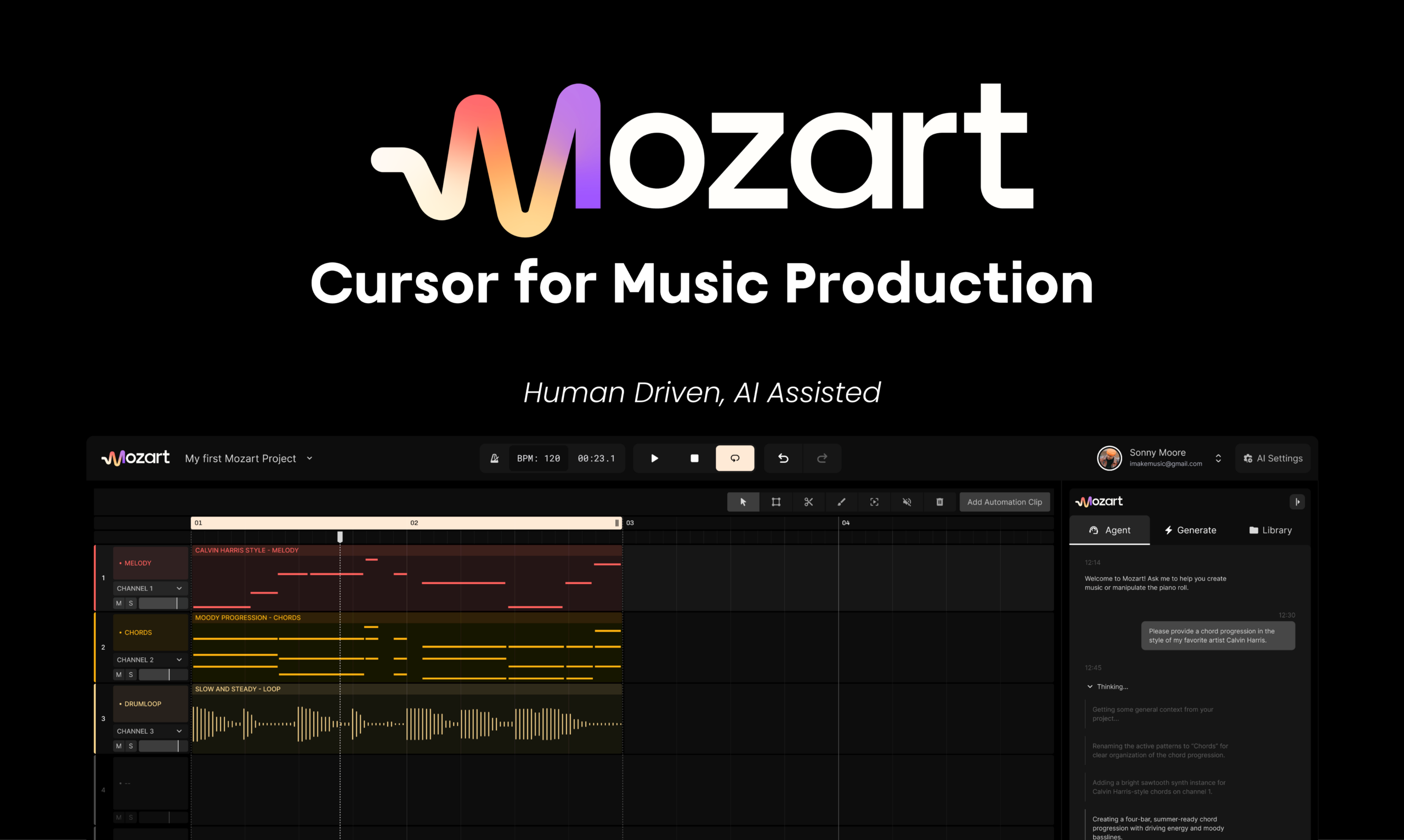This screenshot has width=1404, height=840.
Task: Open the CHANNEL 1 dropdown
Action: click(x=150, y=589)
